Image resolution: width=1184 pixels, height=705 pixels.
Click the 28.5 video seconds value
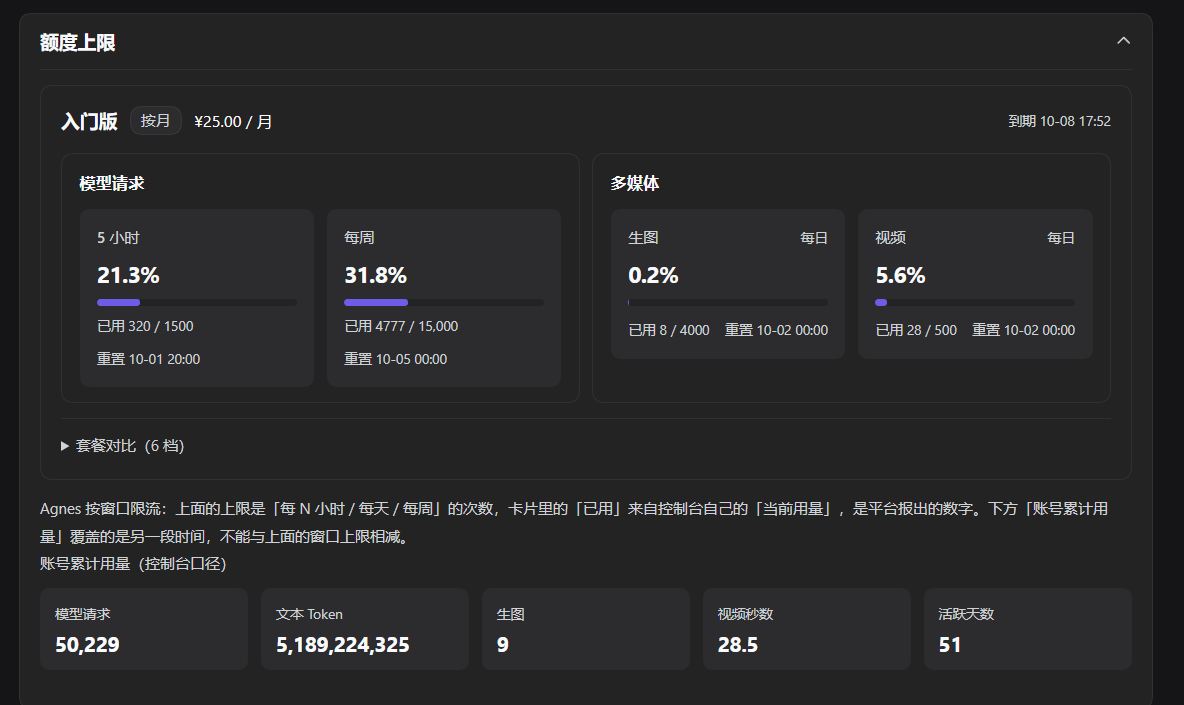tap(738, 645)
